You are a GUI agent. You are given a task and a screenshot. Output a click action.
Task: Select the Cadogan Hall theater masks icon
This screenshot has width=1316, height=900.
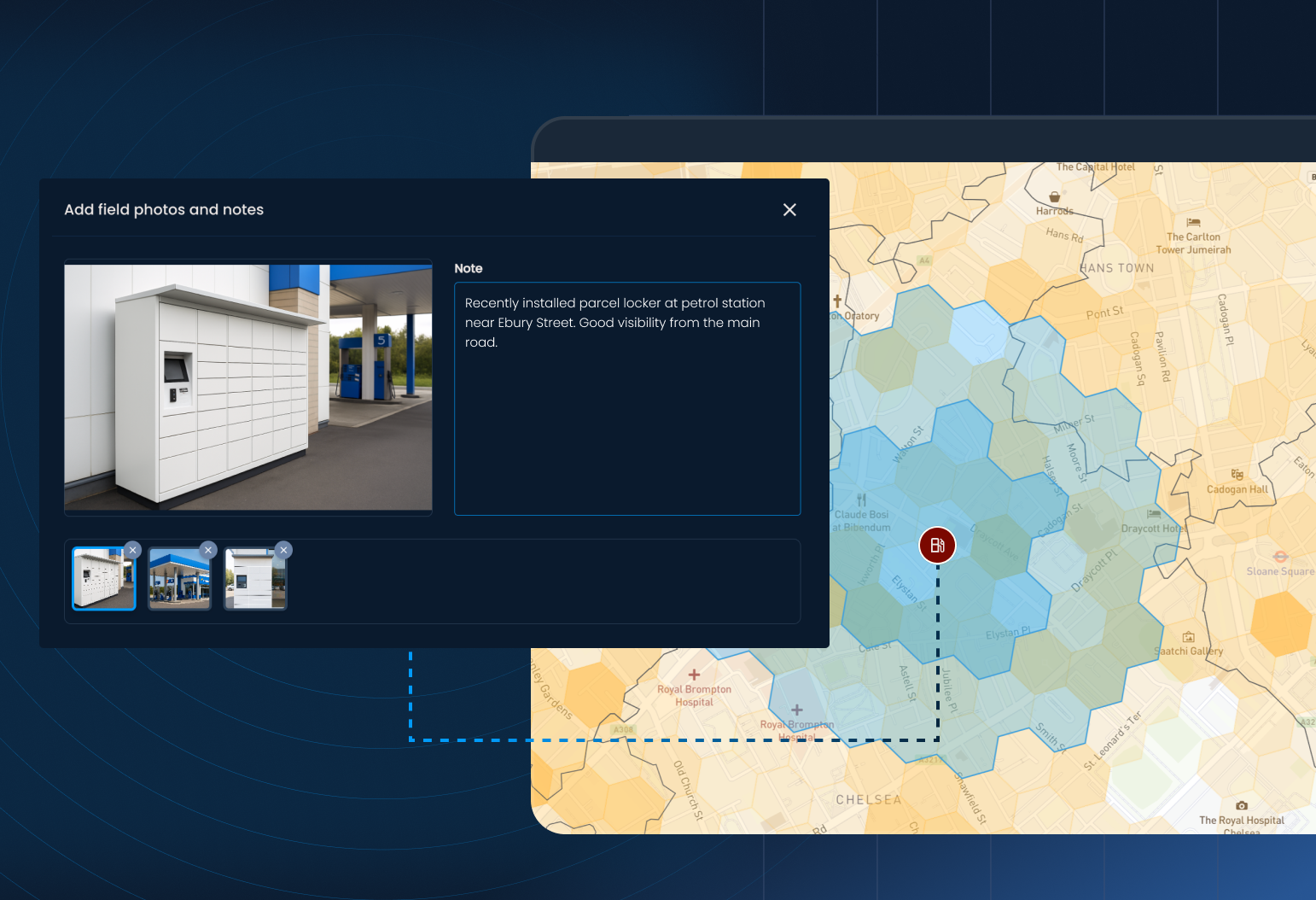[1237, 475]
